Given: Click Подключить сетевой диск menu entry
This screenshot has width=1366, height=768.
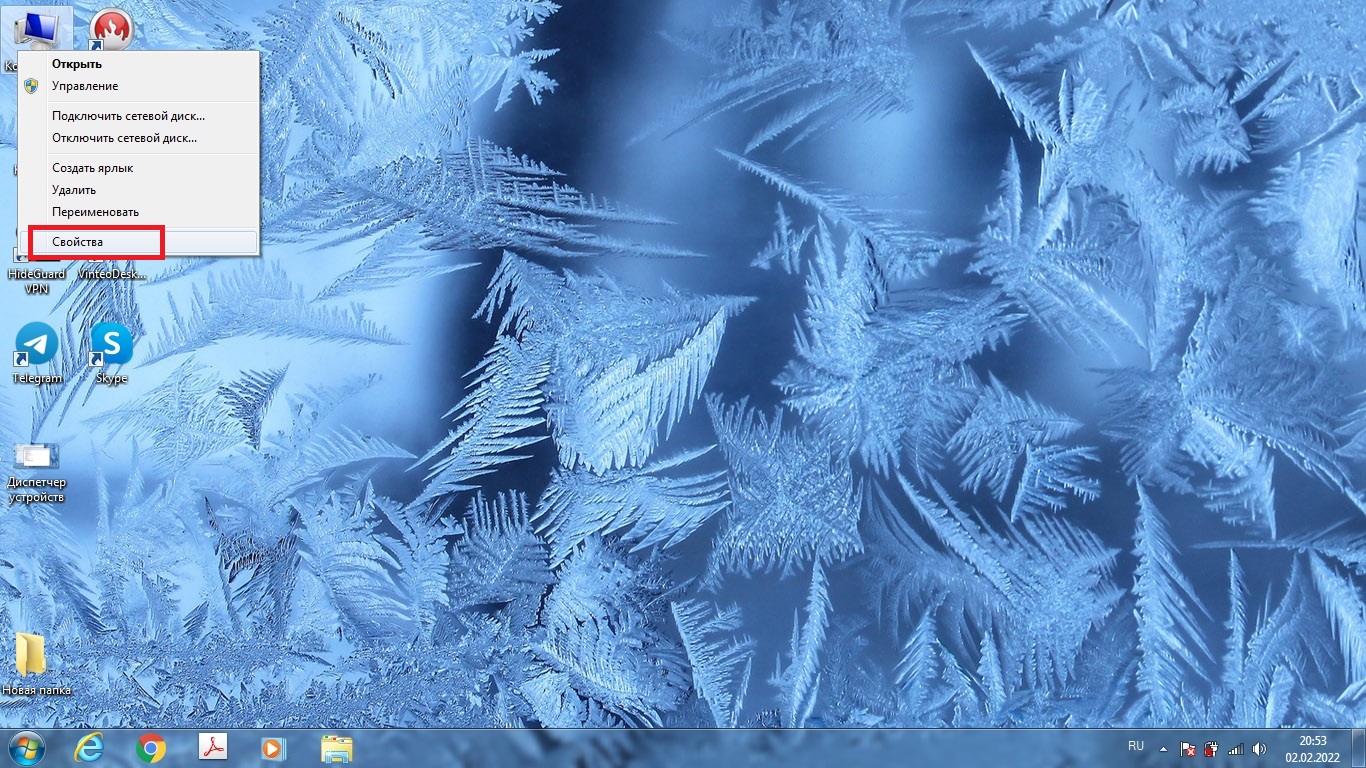Looking at the screenshot, I should (x=128, y=116).
